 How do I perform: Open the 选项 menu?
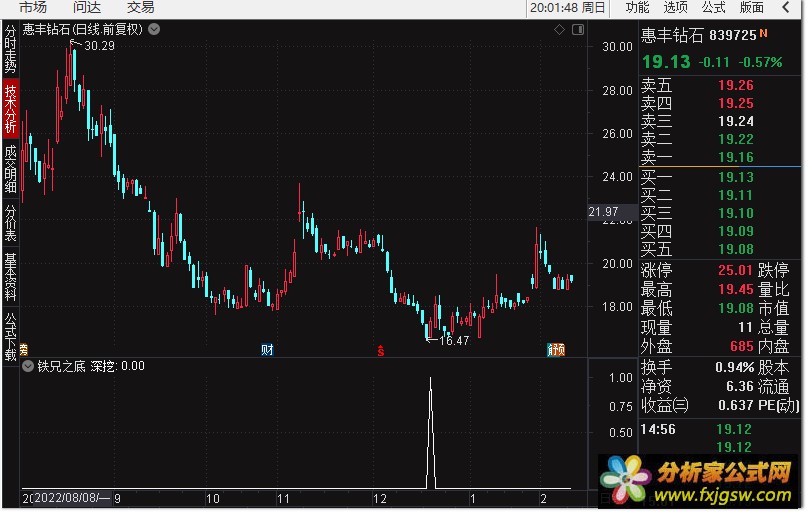tap(676, 7)
